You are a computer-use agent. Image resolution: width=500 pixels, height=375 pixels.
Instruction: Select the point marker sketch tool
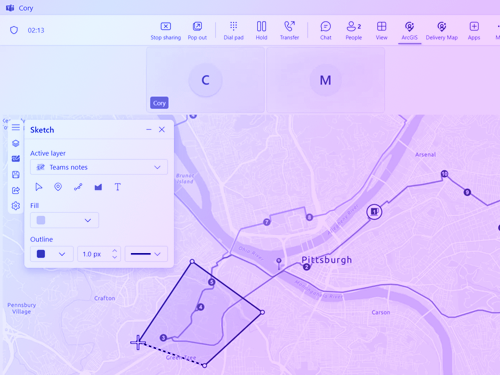click(58, 187)
